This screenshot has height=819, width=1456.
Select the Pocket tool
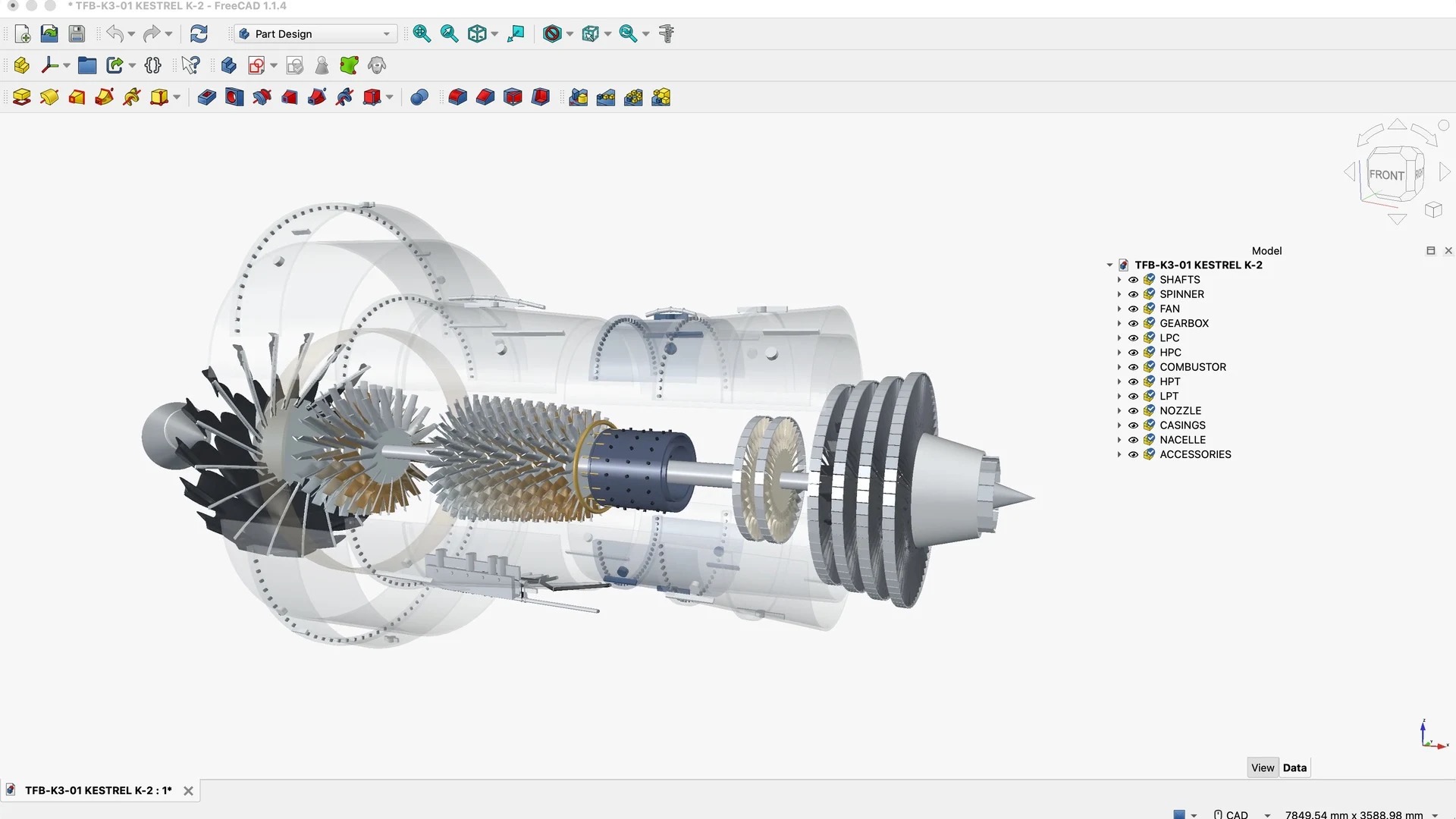tap(206, 98)
